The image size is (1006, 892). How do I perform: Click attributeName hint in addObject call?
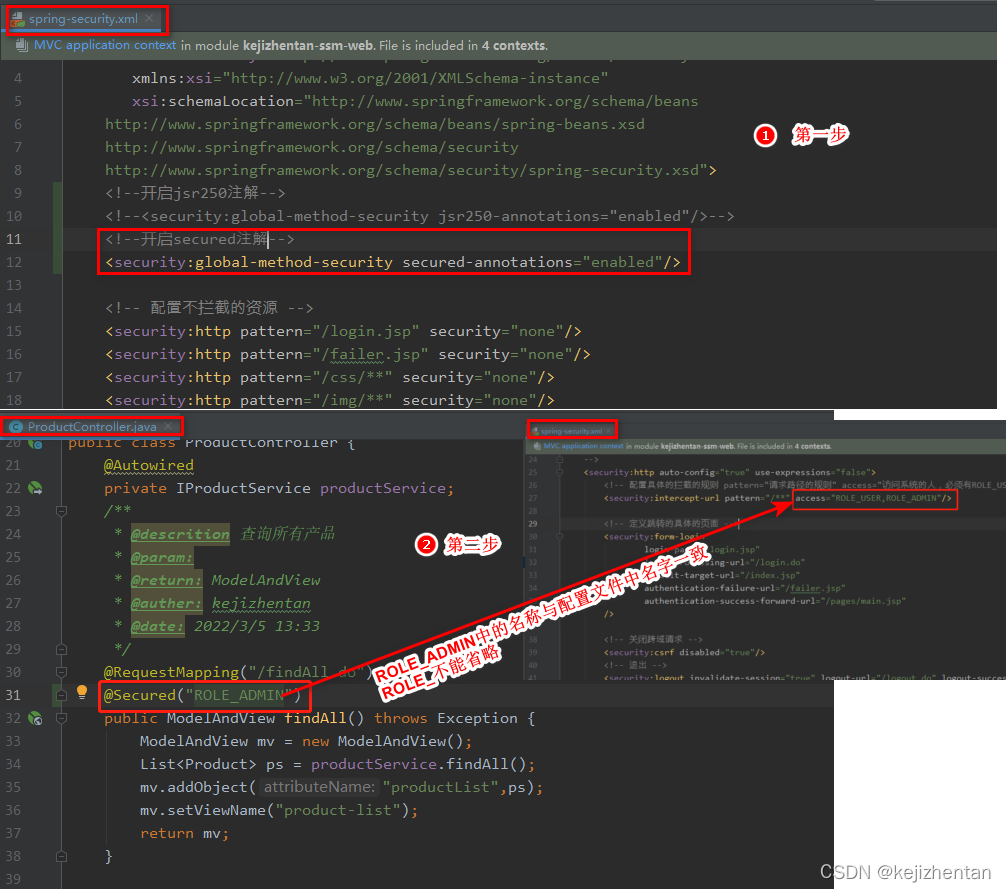[320, 787]
